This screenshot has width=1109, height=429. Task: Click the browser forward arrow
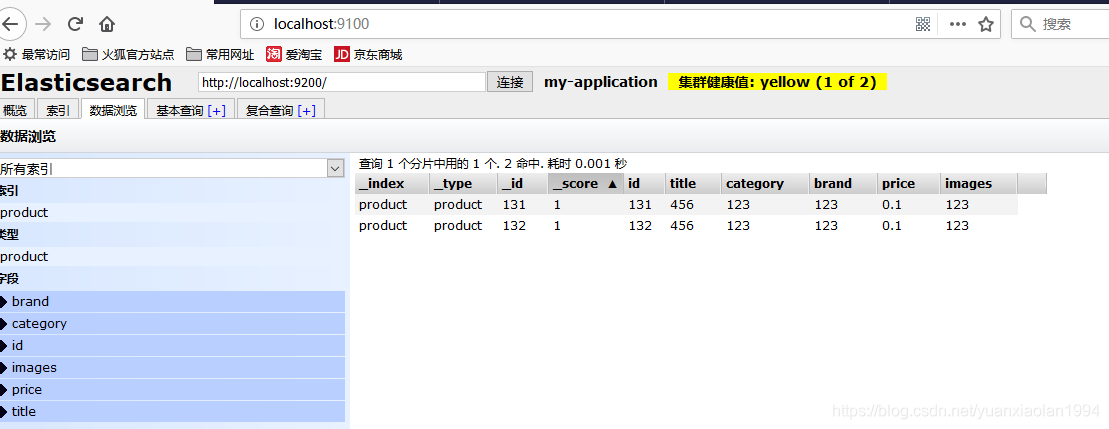(x=43, y=24)
